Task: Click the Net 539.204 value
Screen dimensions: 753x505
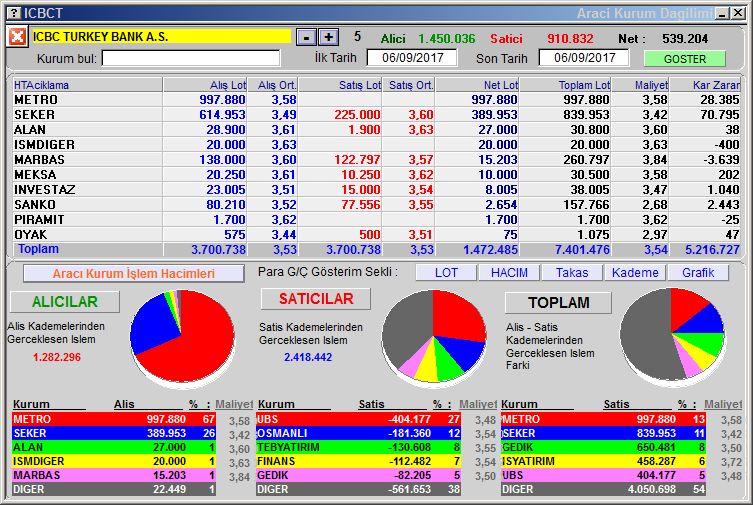Action: [685, 38]
